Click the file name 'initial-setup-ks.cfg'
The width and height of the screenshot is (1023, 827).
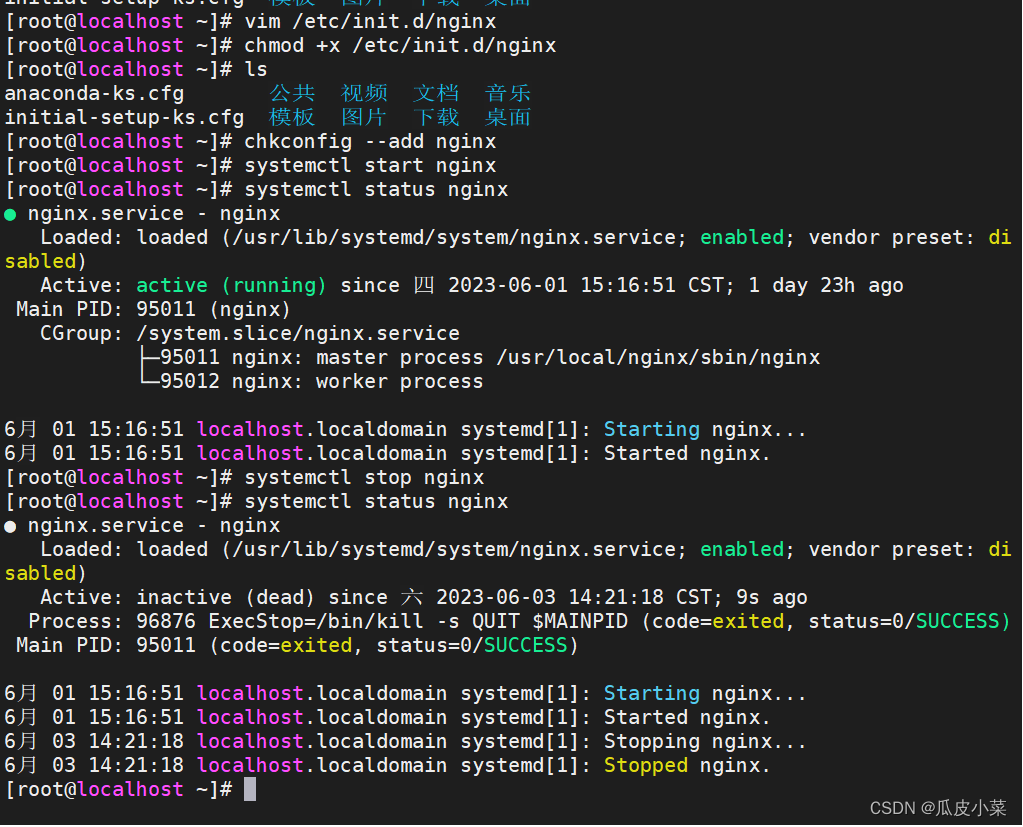click(125, 117)
